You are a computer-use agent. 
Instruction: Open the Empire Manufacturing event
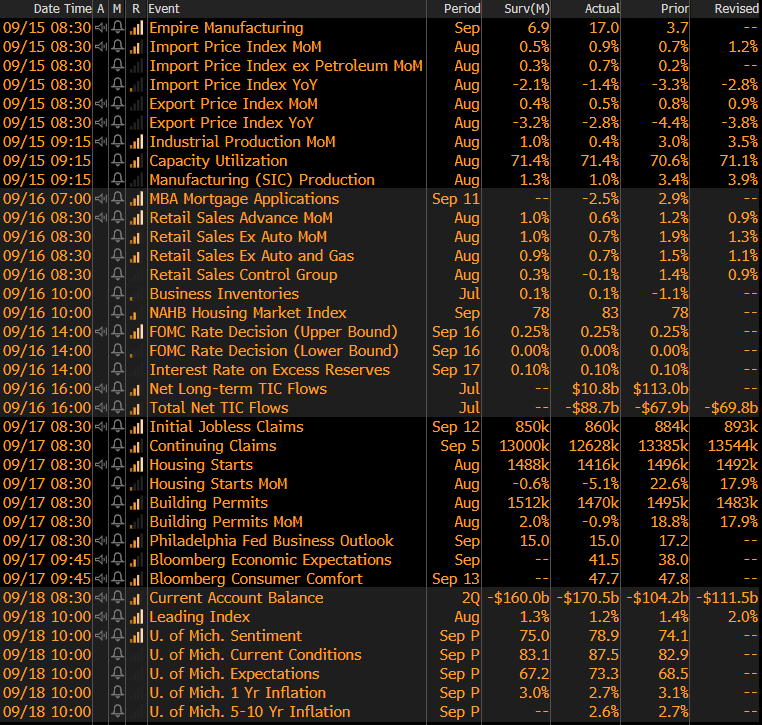pos(226,28)
